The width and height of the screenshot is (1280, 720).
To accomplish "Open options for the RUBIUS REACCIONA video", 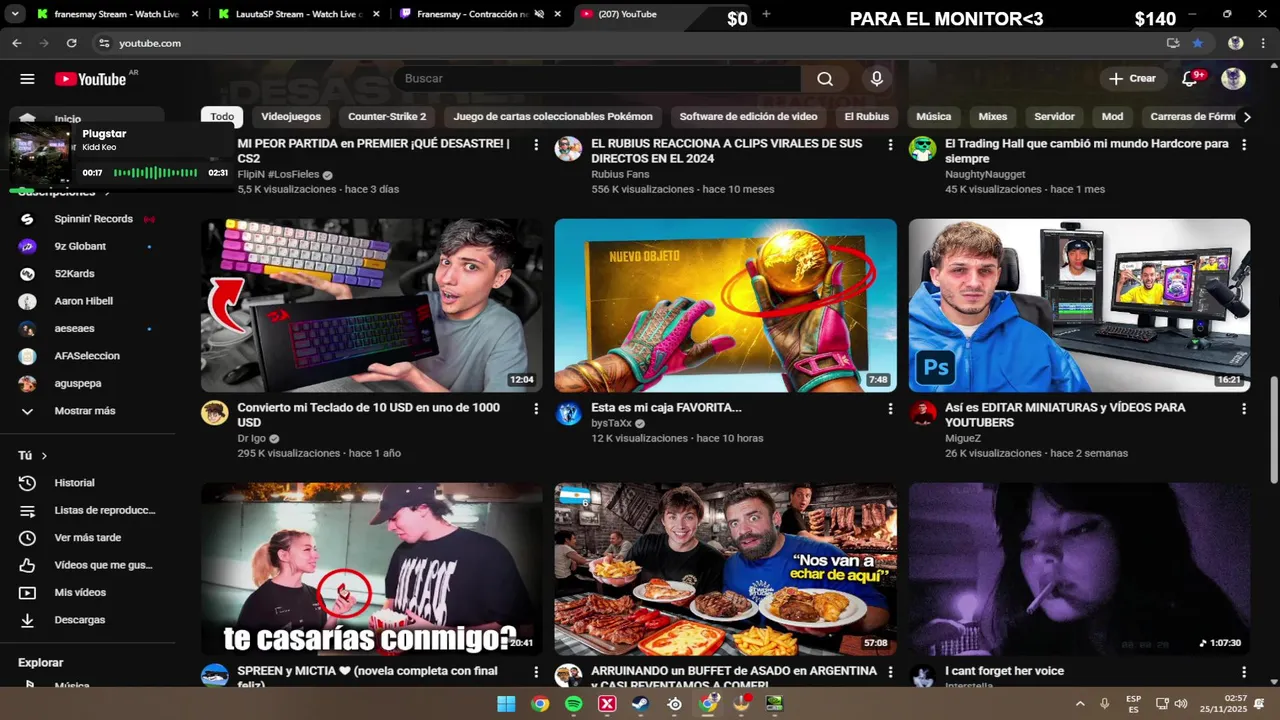I will coord(890,145).
